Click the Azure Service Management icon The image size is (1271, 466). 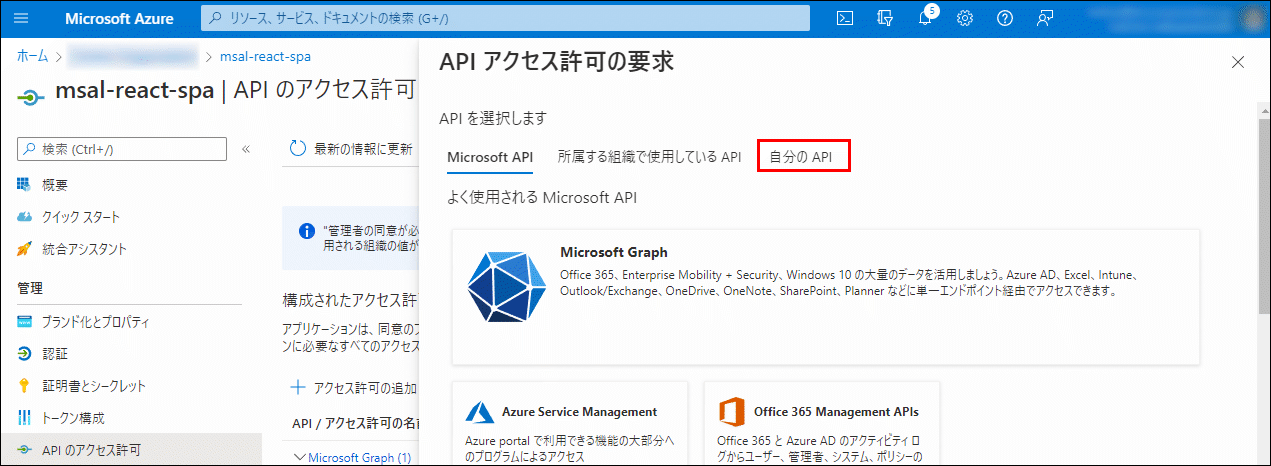[480, 412]
